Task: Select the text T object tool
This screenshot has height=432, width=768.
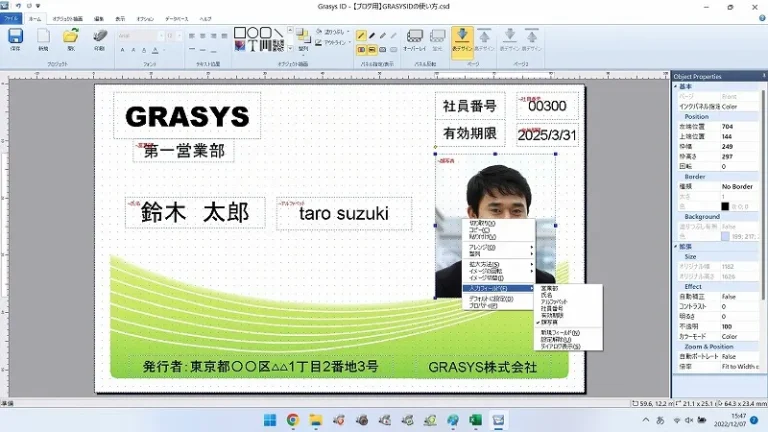Action: 253,46
